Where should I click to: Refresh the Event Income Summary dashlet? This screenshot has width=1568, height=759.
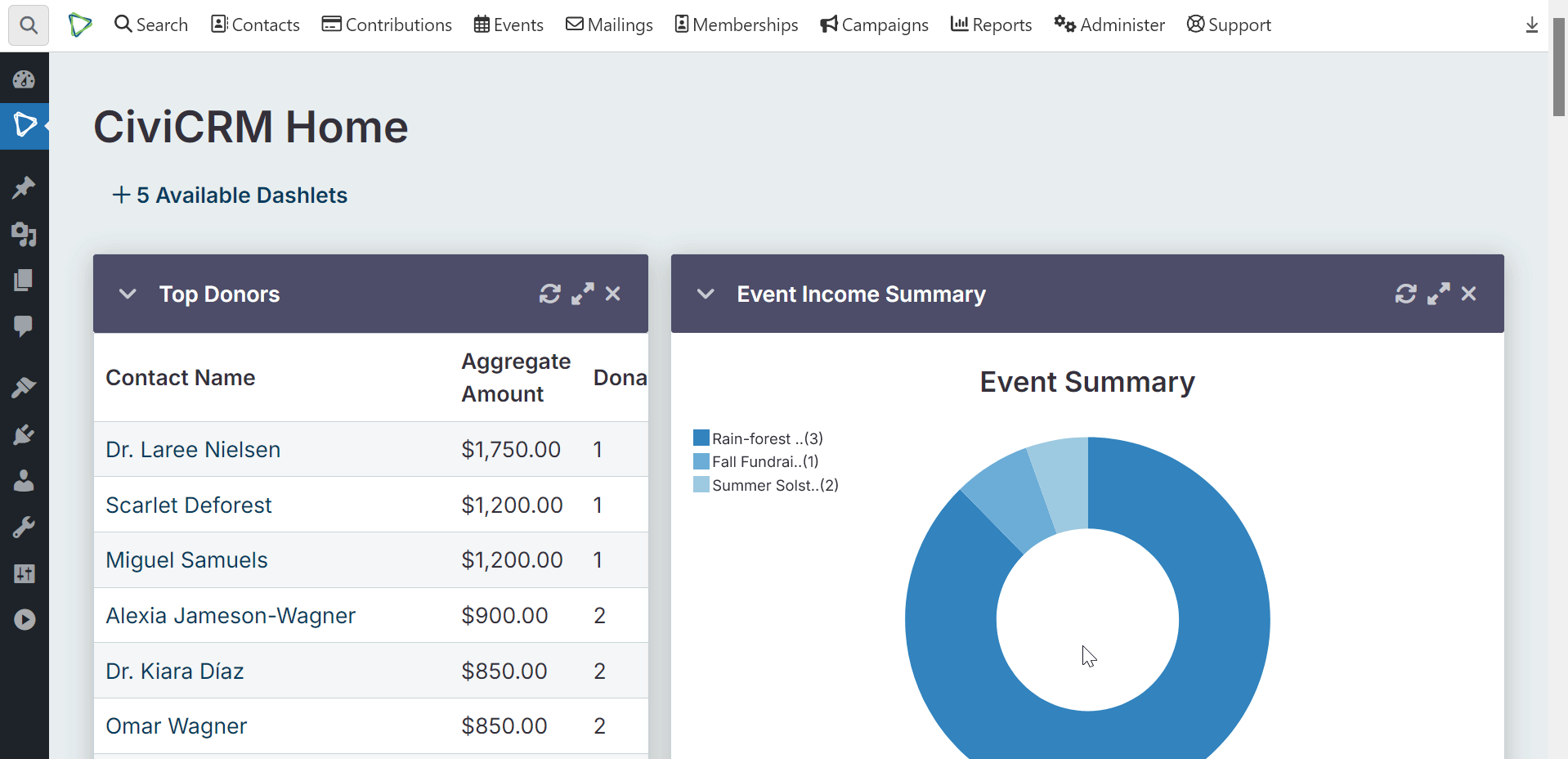pos(1405,294)
